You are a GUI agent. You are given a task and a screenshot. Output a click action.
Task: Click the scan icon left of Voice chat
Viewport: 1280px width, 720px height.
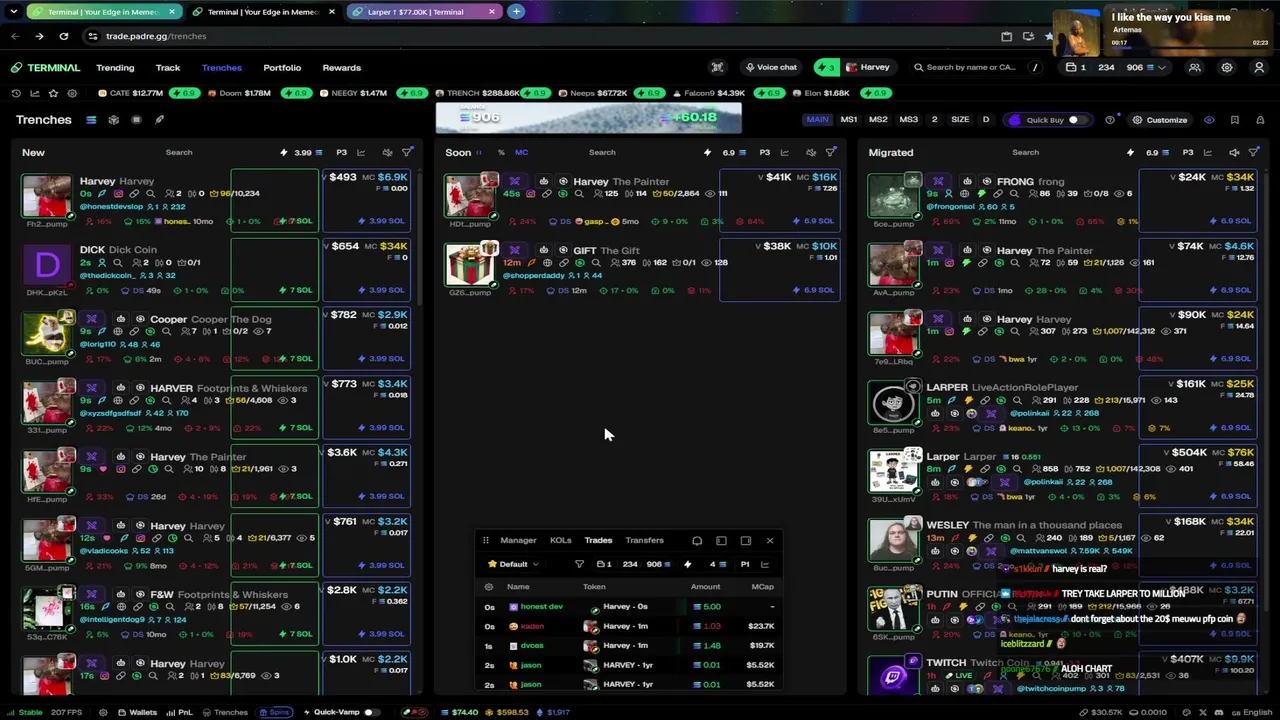click(x=717, y=68)
